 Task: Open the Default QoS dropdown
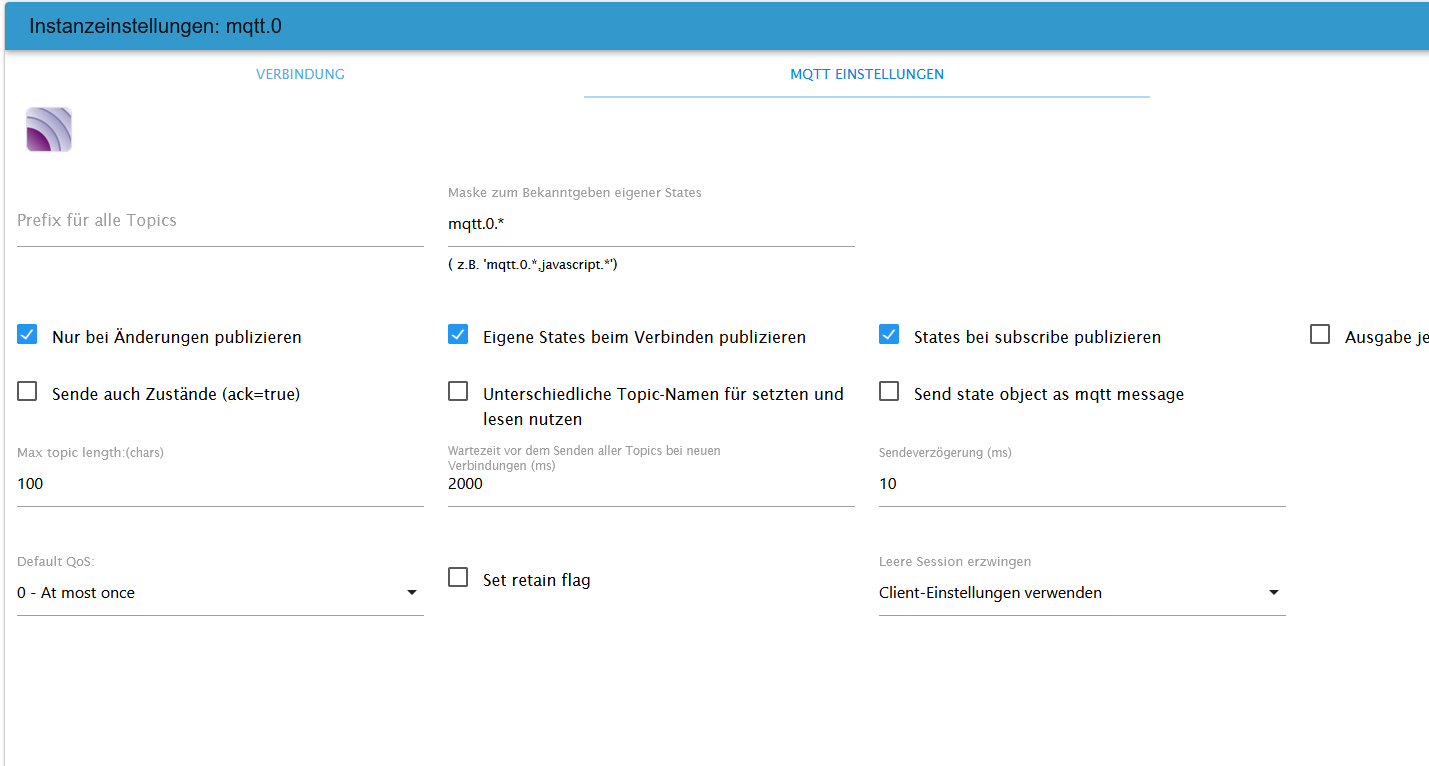coord(220,593)
